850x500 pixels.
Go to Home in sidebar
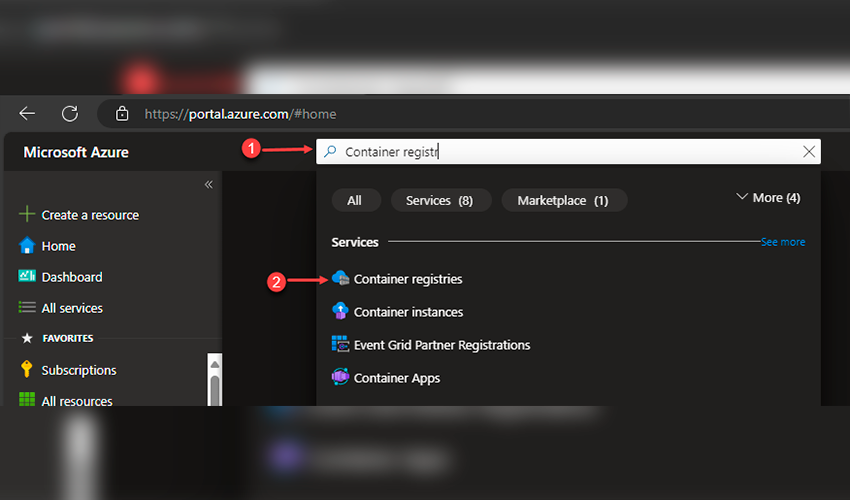(x=59, y=246)
